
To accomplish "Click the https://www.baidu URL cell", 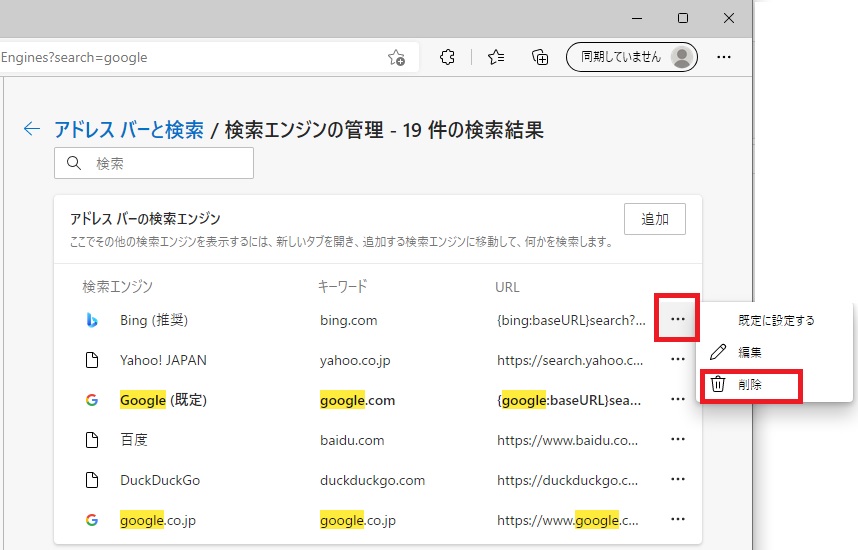I will click(x=567, y=440).
